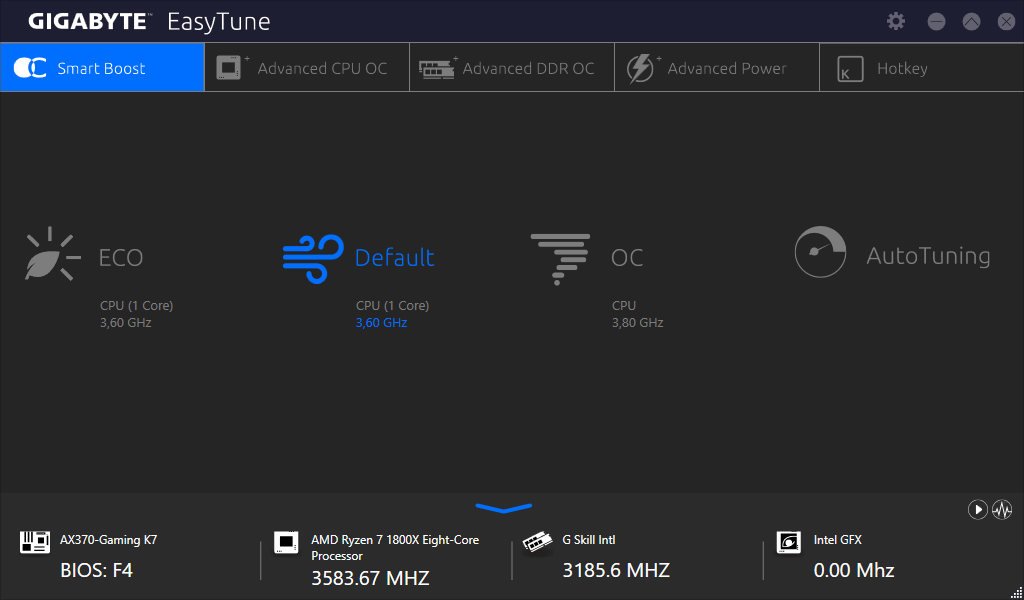
Task: Minimize the EasyTune window
Action: tap(936, 21)
